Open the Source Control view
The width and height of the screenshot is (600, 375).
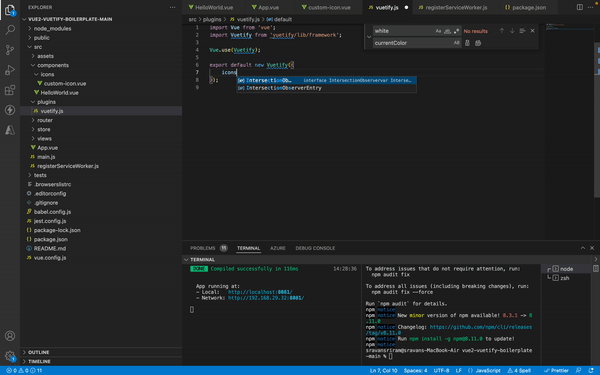pyautogui.click(x=10, y=50)
